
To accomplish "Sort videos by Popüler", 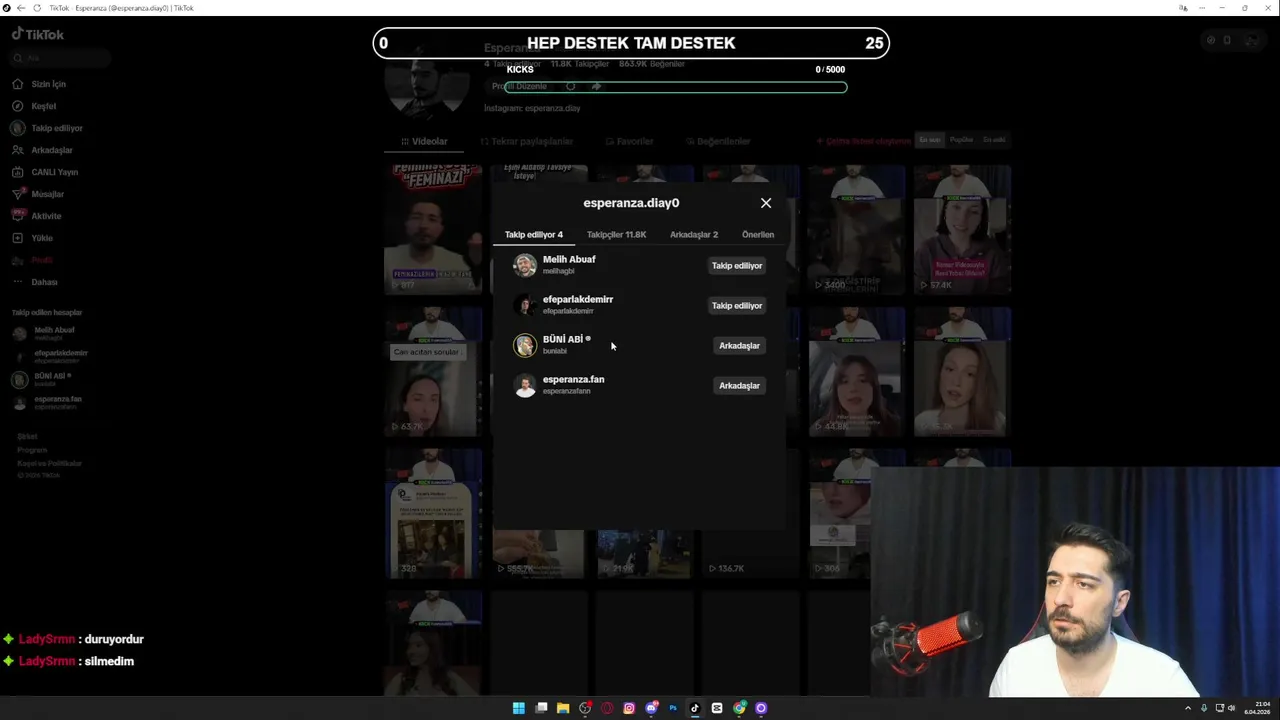I will click(961, 140).
